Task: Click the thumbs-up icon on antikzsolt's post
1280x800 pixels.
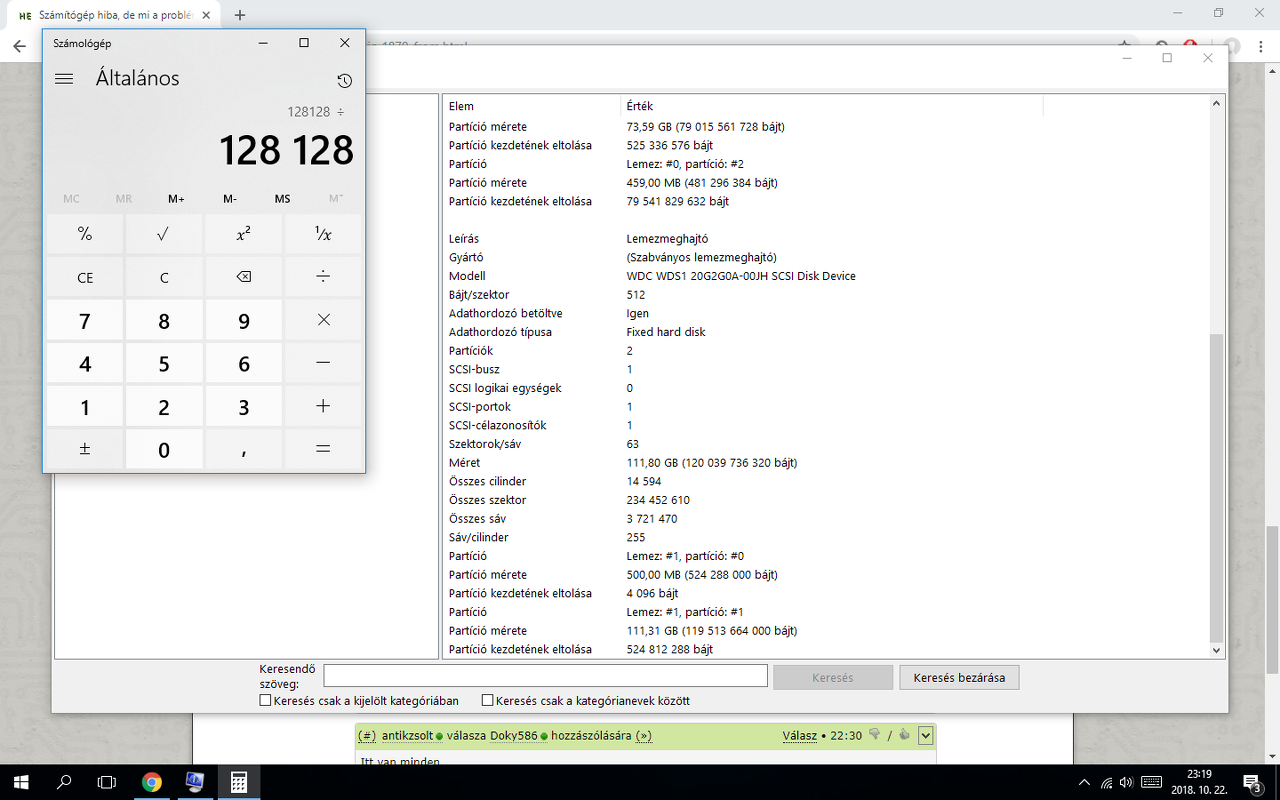Action: pyautogui.click(x=905, y=735)
